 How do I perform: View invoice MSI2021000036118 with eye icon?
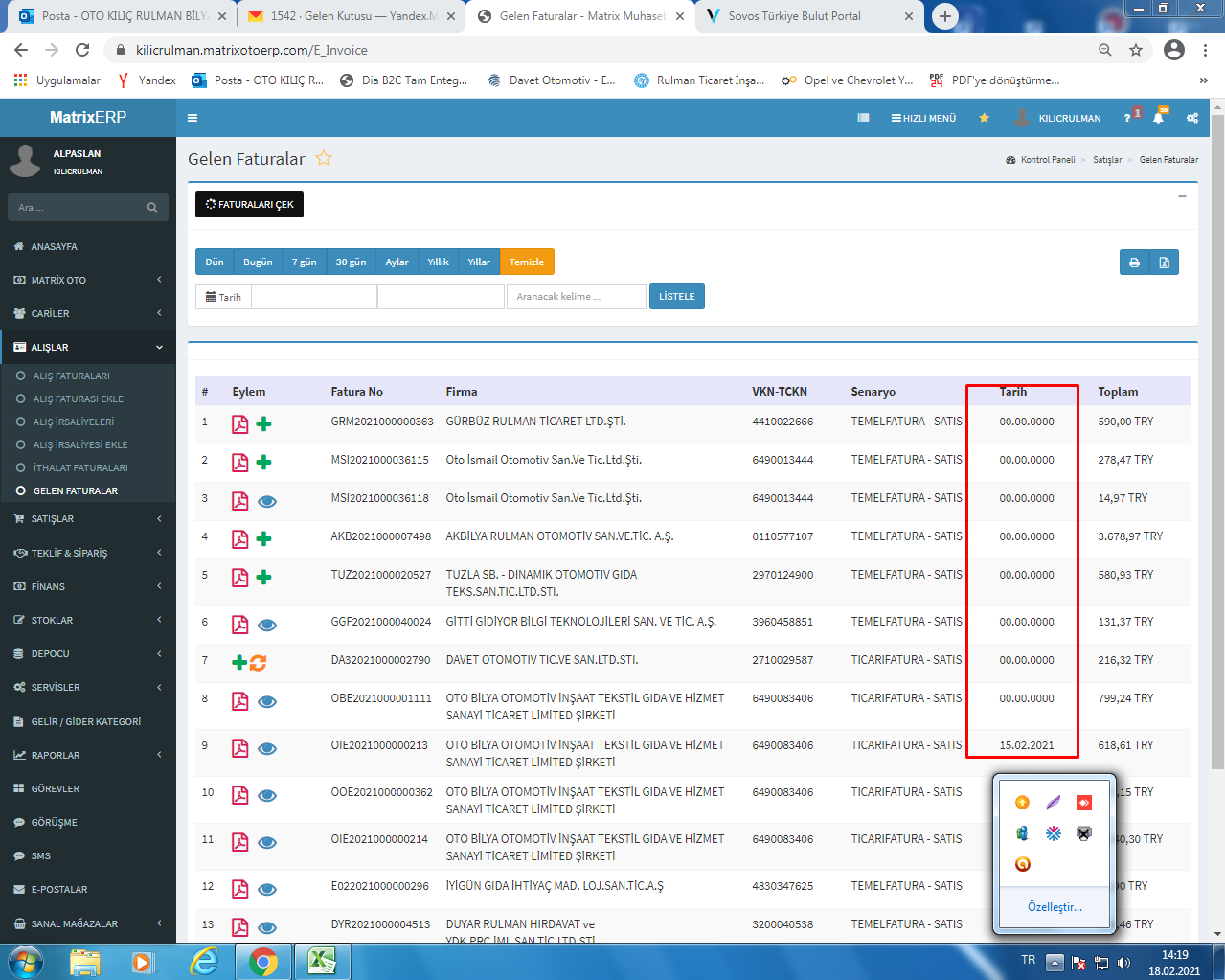click(267, 501)
